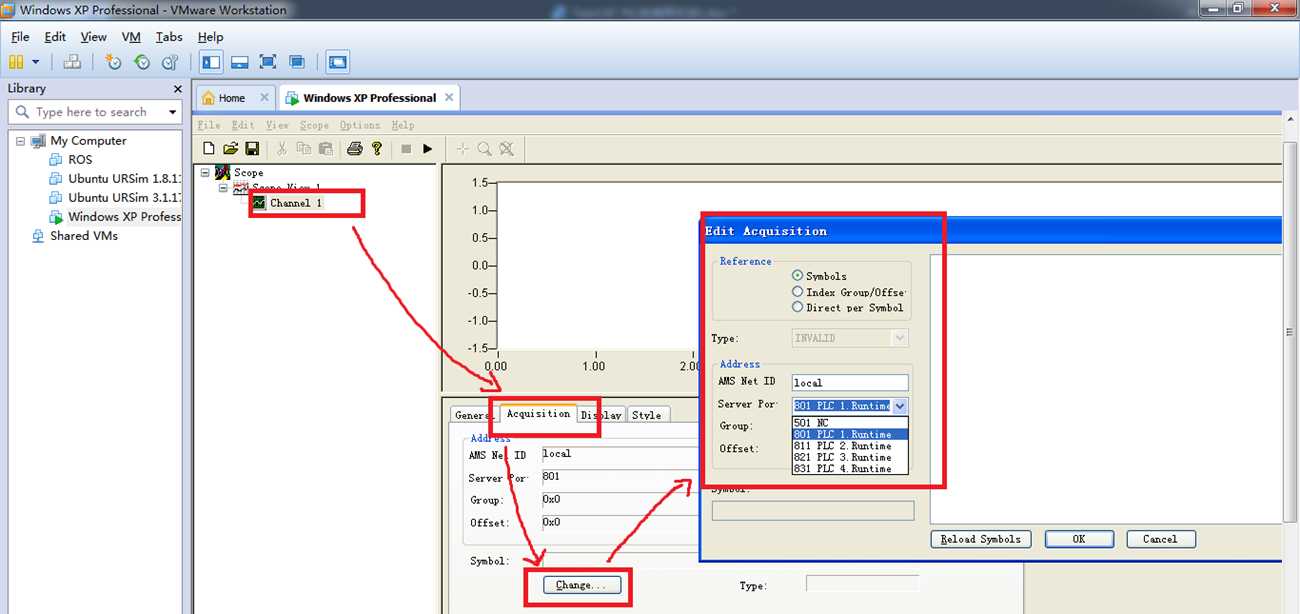Viewport: 1300px width, 614px height.
Task: Toggle the thumbnail bar view icon
Action: pos(239,62)
